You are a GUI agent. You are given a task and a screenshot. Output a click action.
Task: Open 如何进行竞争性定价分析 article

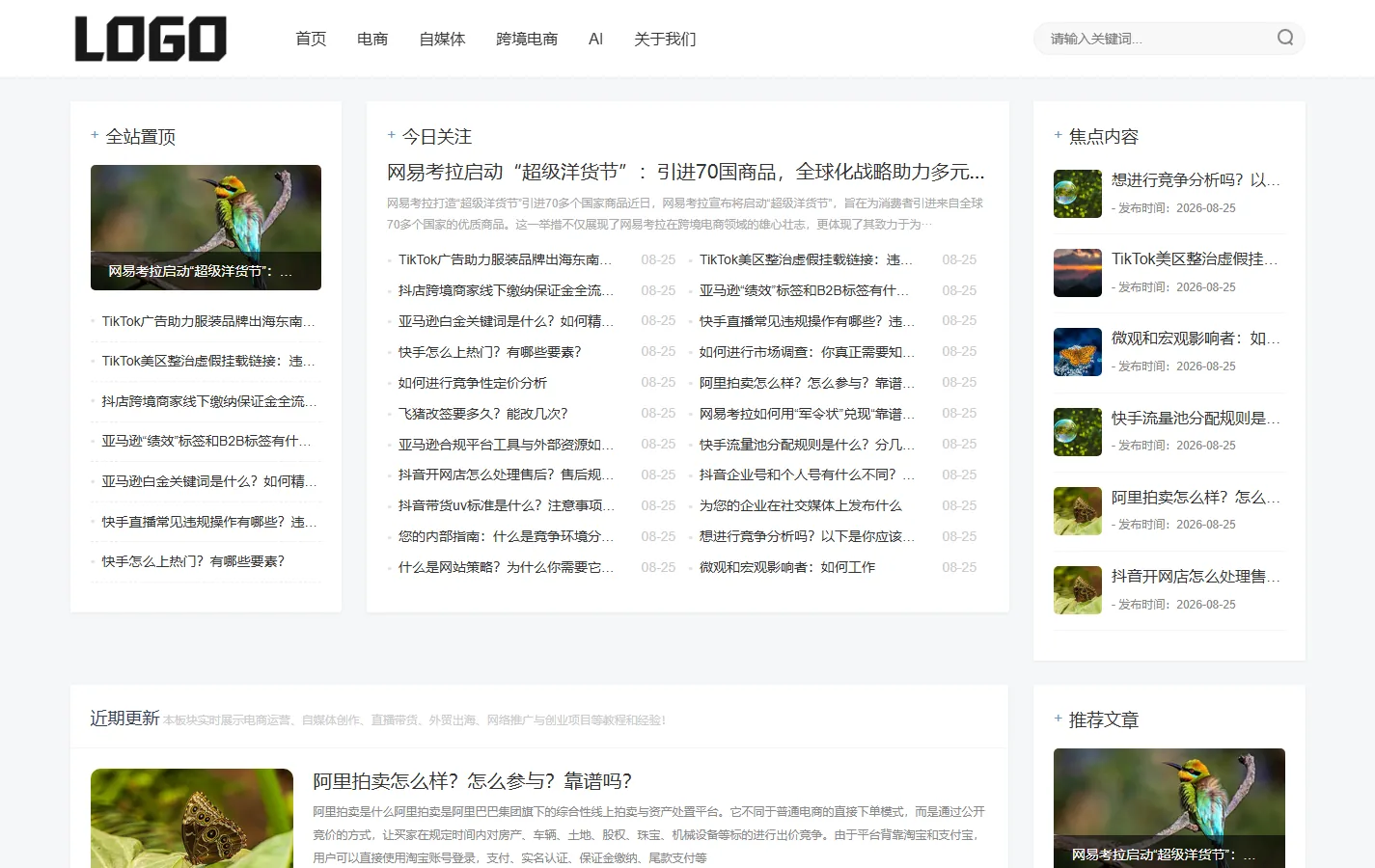tap(473, 383)
